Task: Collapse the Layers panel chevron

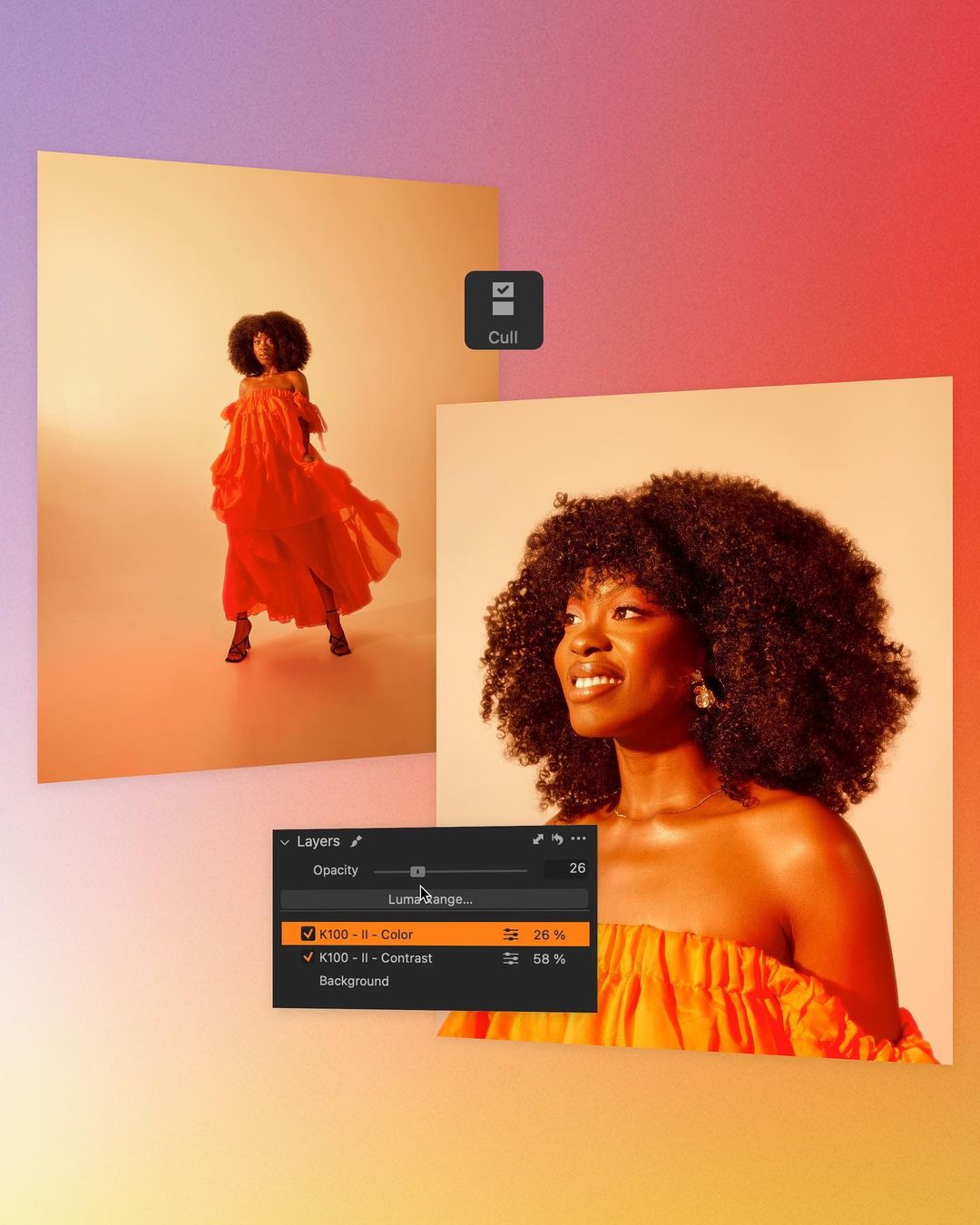Action: click(x=285, y=842)
